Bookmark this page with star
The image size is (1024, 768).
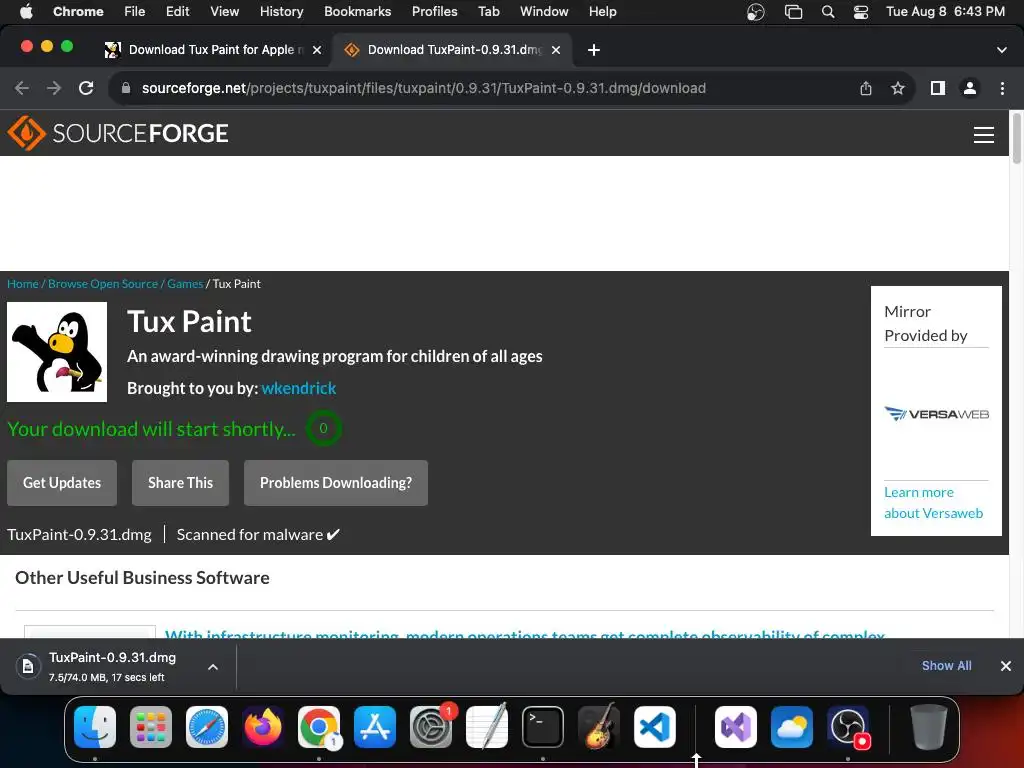point(898,88)
